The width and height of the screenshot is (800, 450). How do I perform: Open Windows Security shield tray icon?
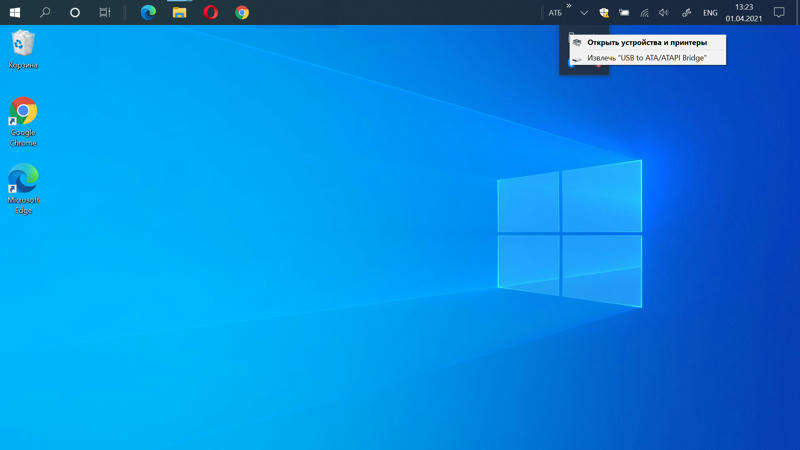point(604,13)
